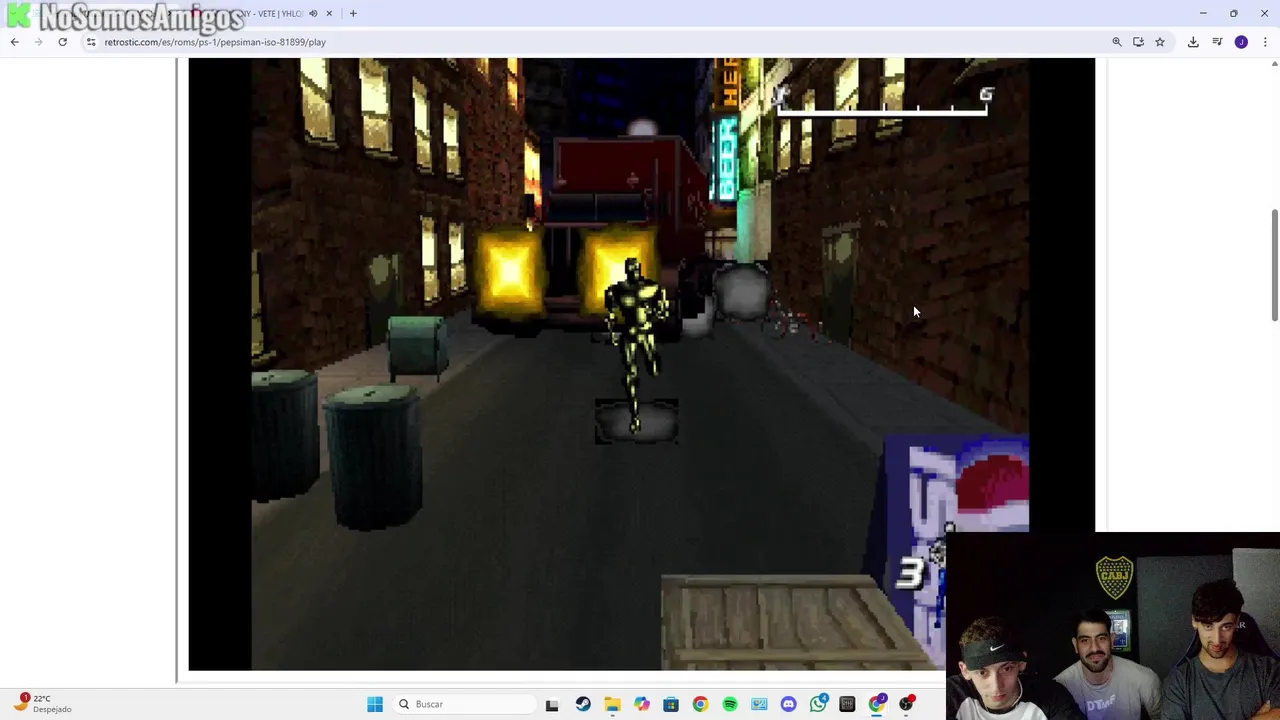Viewport: 1280px width, 720px height.
Task: Close the current browser tab
Action: 329,14
